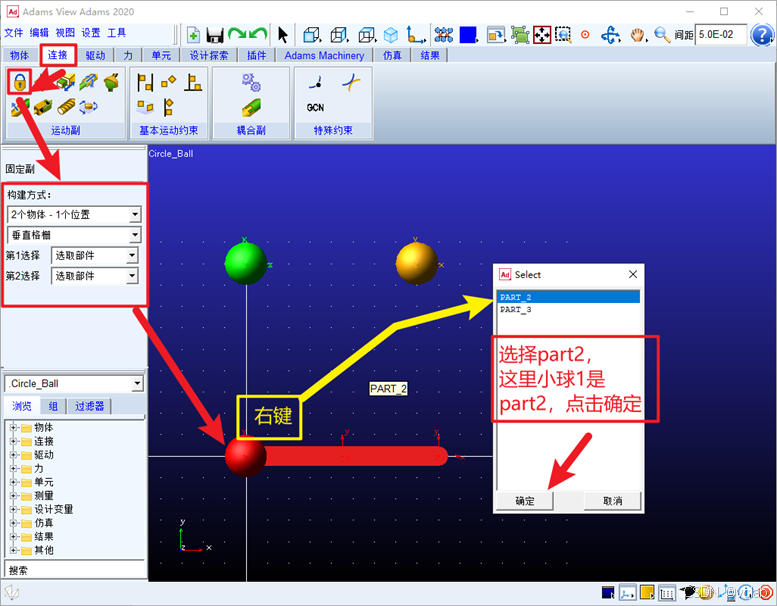Open the 文件 menu
Image resolution: width=777 pixels, height=606 pixels.
13,33
